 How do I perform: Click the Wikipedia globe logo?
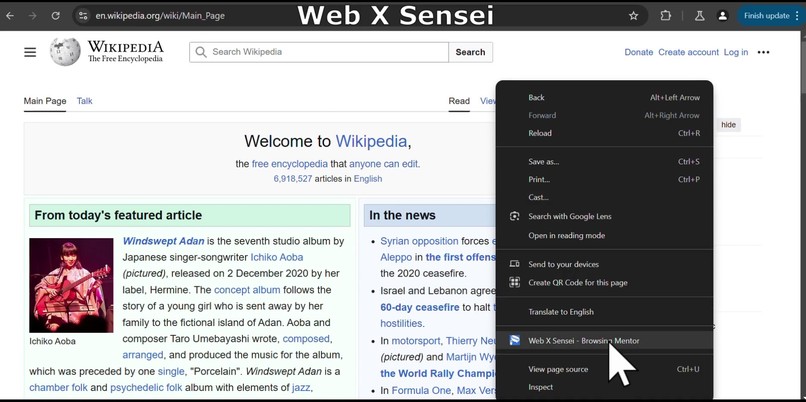(x=65, y=51)
